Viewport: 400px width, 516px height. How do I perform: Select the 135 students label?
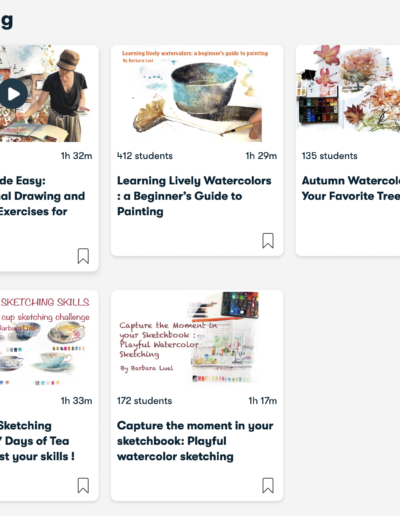329,156
